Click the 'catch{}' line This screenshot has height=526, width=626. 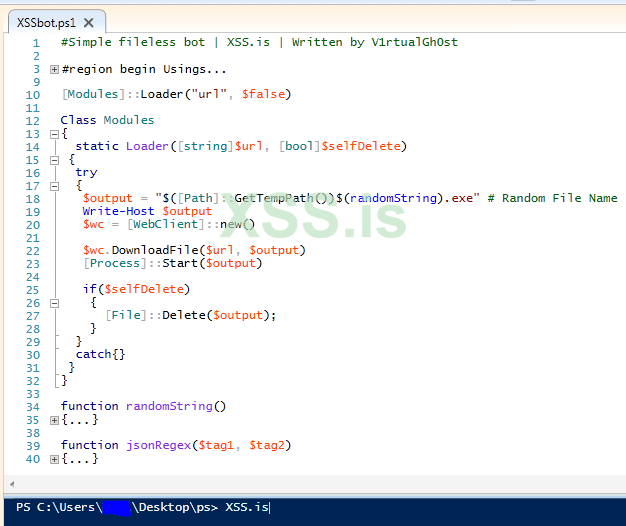click(101, 354)
